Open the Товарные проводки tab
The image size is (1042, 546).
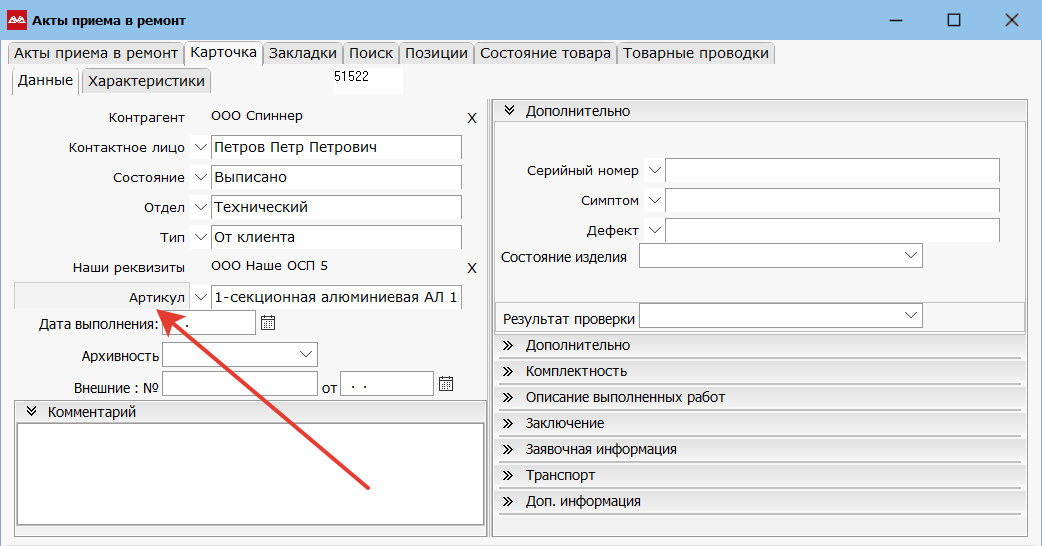tap(696, 53)
